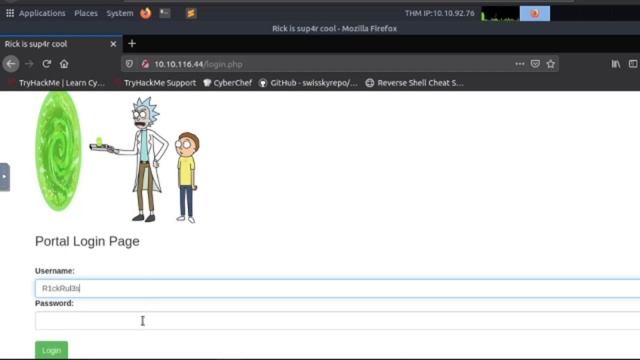Image resolution: width=640 pixels, height=360 pixels.
Task: Go to the Firefox home page
Action: [x=64, y=64]
